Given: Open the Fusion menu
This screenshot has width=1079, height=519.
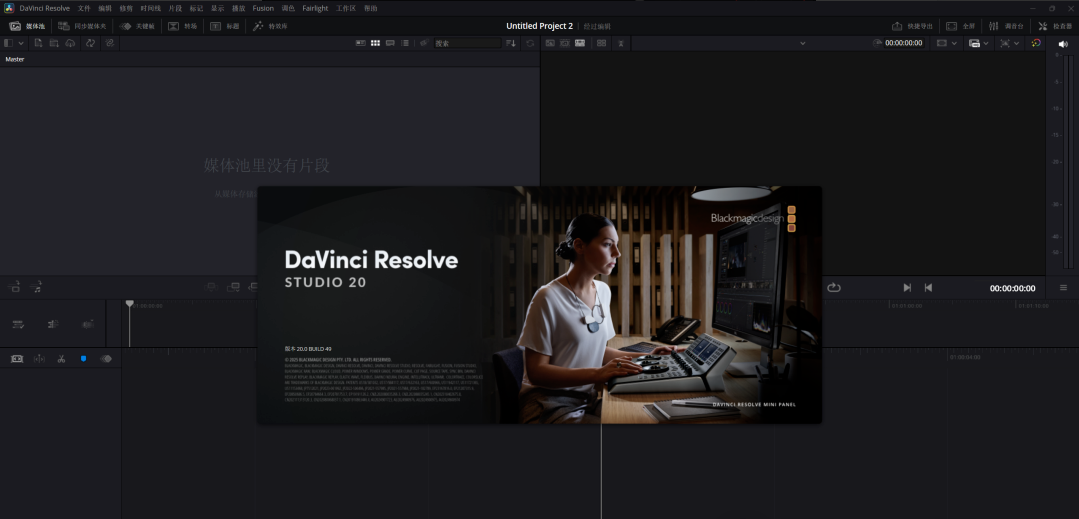Looking at the screenshot, I should coord(263,8).
